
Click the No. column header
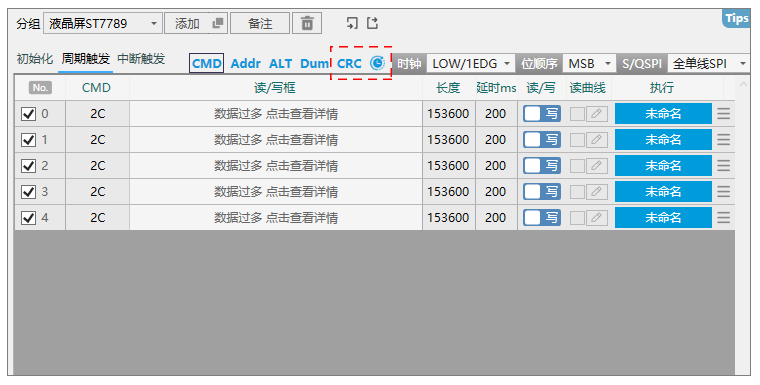click(40, 88)
